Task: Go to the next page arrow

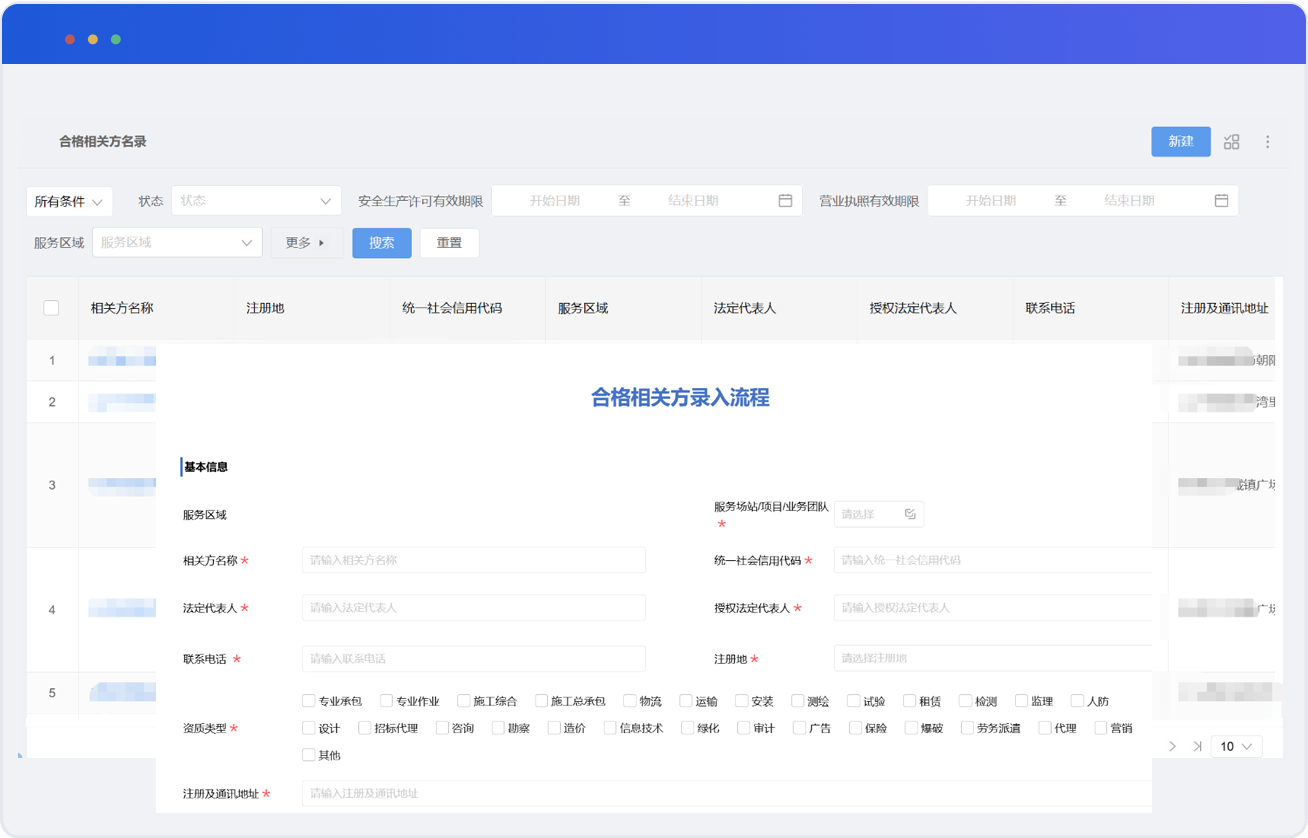Action: pos(1173,746)
